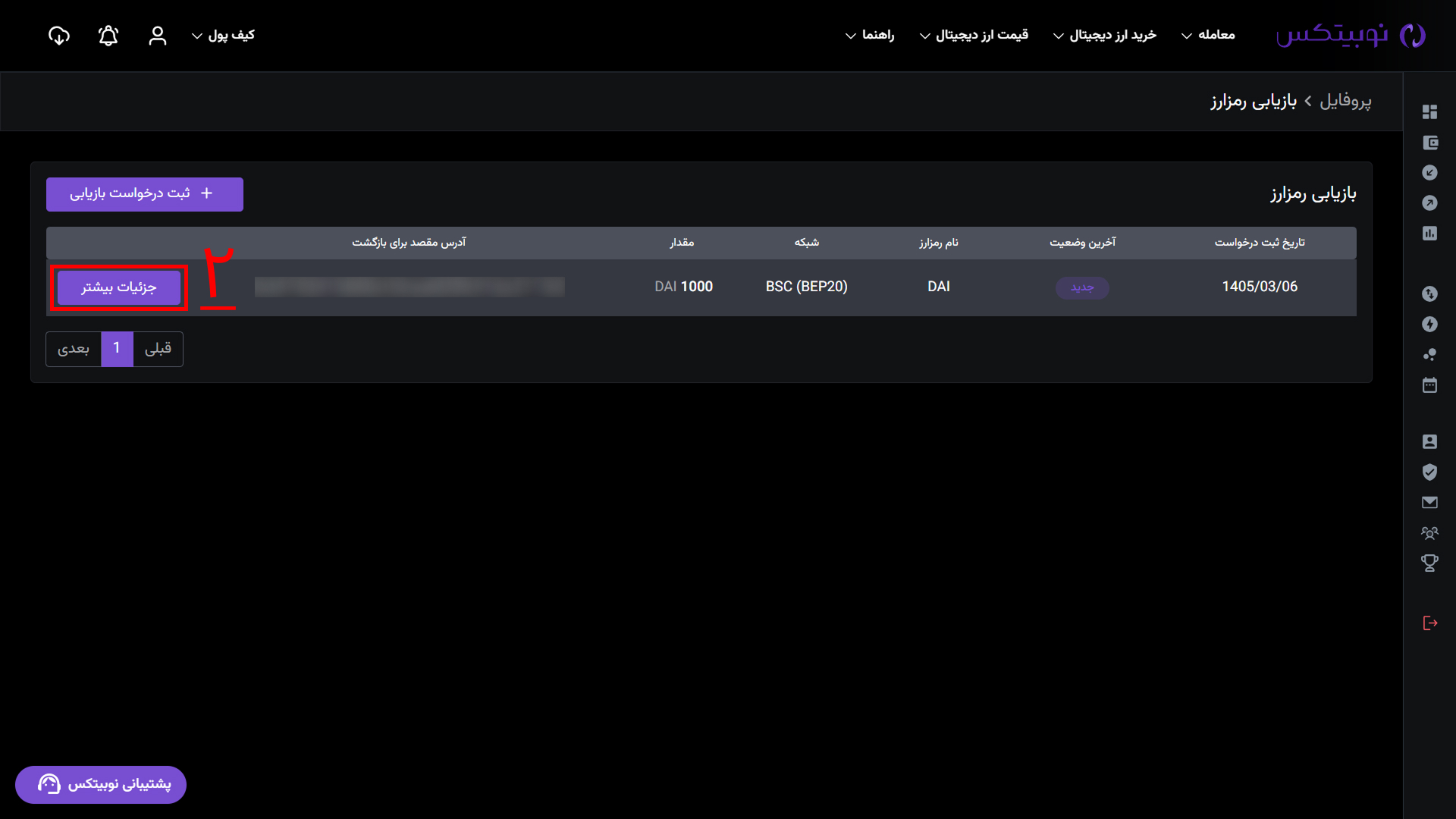Expand the راهنما menu
Viewport: 1456px width, 819px height.
tap(870, 35)
